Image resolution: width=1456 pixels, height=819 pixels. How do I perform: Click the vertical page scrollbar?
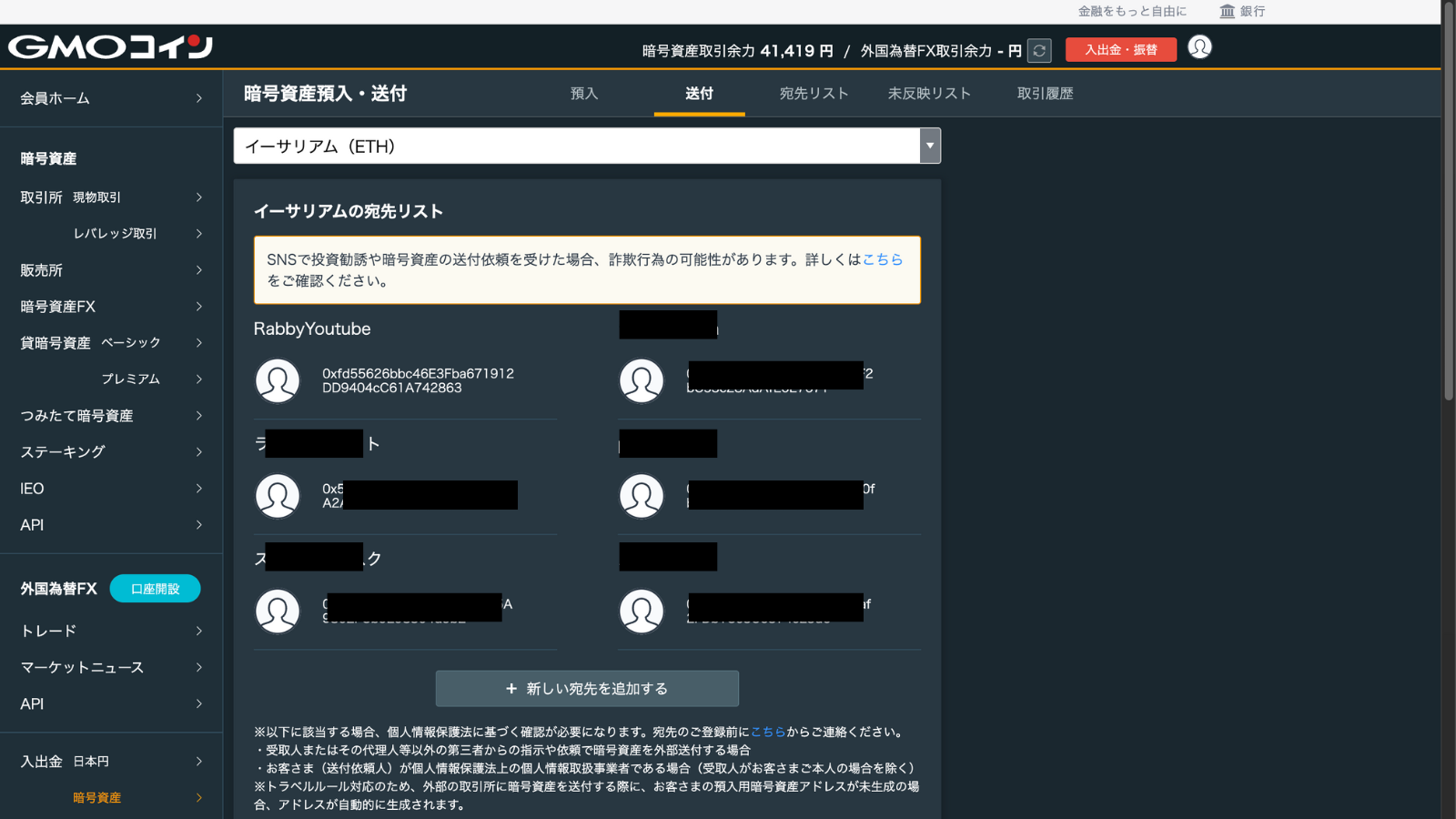1449,200
